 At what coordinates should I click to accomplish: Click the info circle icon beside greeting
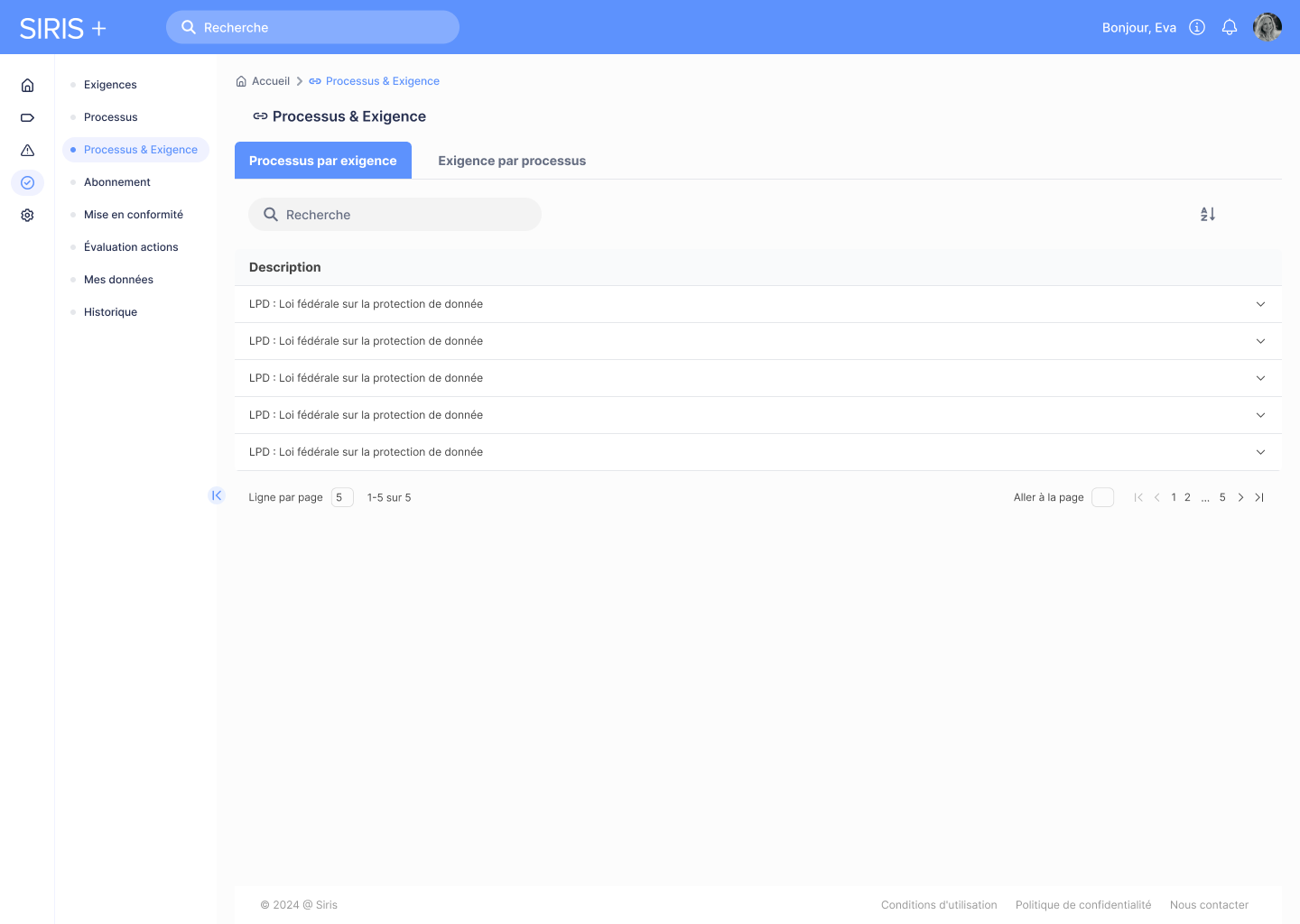1197,27
